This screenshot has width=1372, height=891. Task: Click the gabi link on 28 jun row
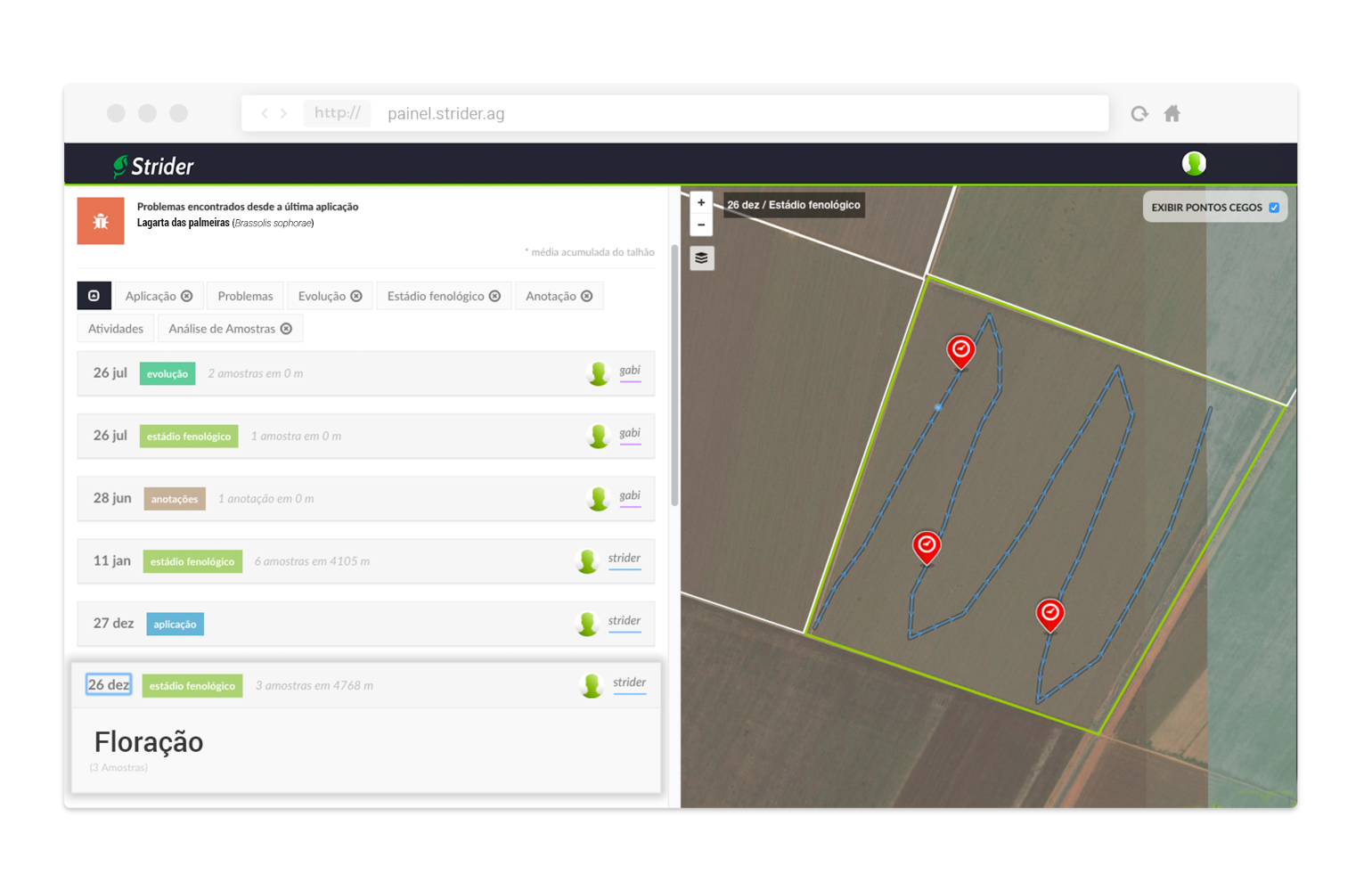tap(630, 495)
